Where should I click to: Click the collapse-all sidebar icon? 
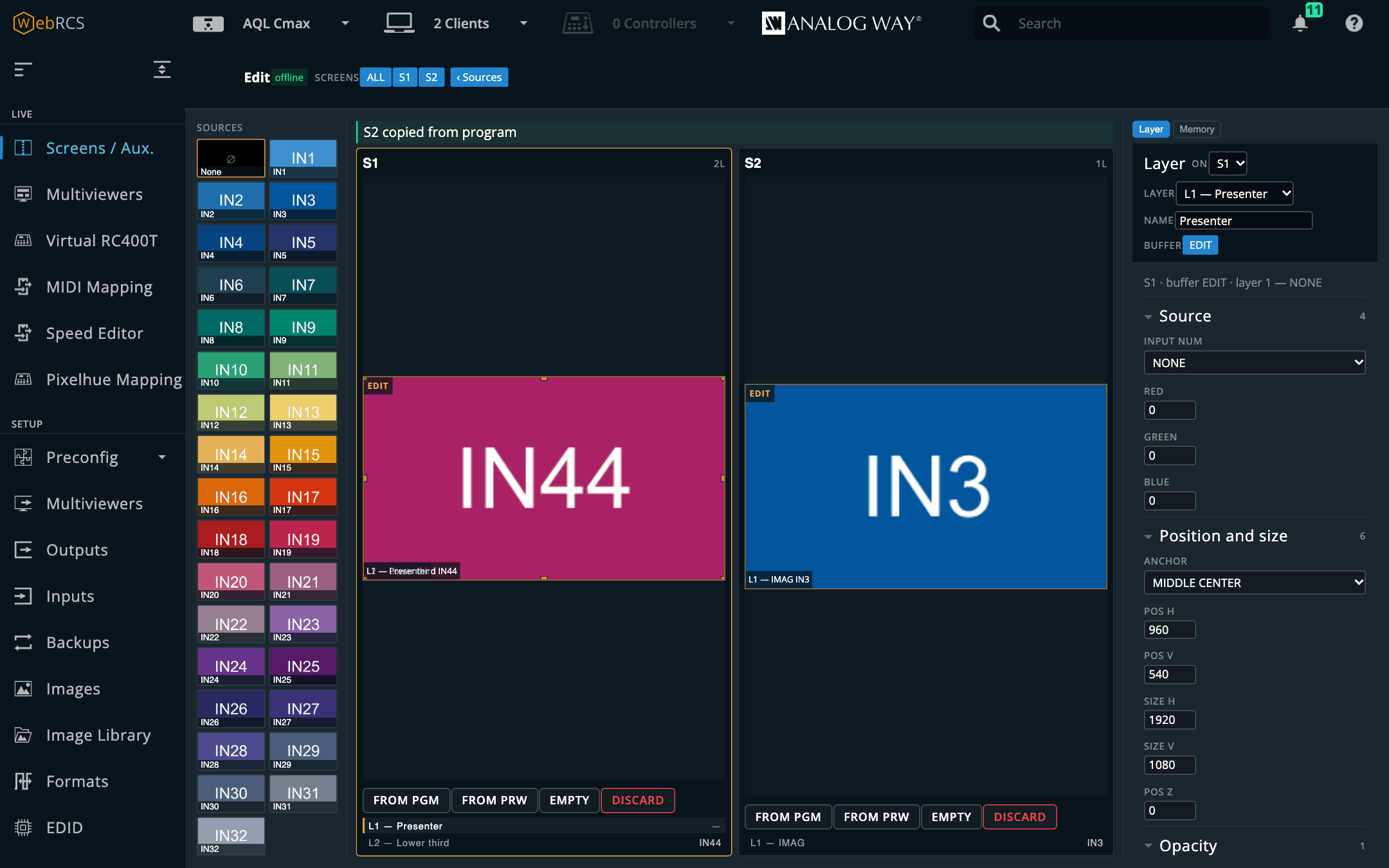162,69
